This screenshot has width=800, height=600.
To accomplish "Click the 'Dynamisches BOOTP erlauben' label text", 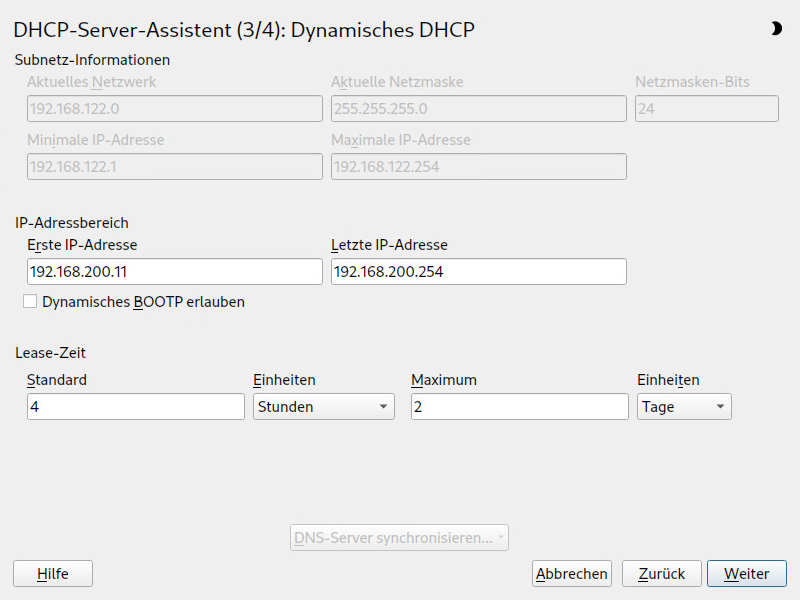I will point(143,301).
